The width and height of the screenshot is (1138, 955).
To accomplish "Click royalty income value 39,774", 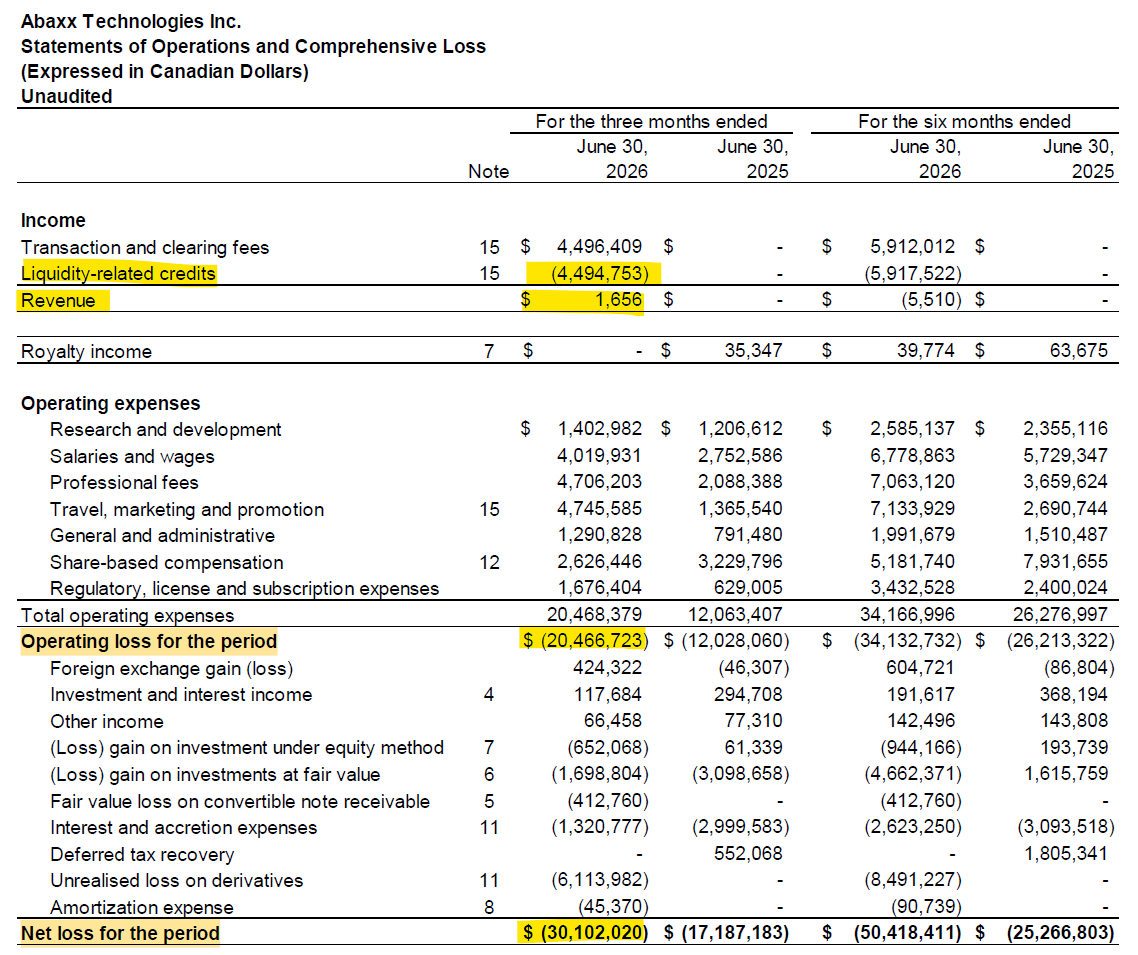I will [925, 351].
